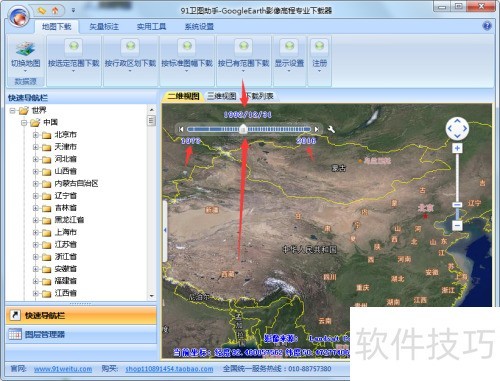The width and height of the screenshot is (500, 381).
Task: Click the 快速导航栏 shortcut arrow icon
Action: (15, 315)
